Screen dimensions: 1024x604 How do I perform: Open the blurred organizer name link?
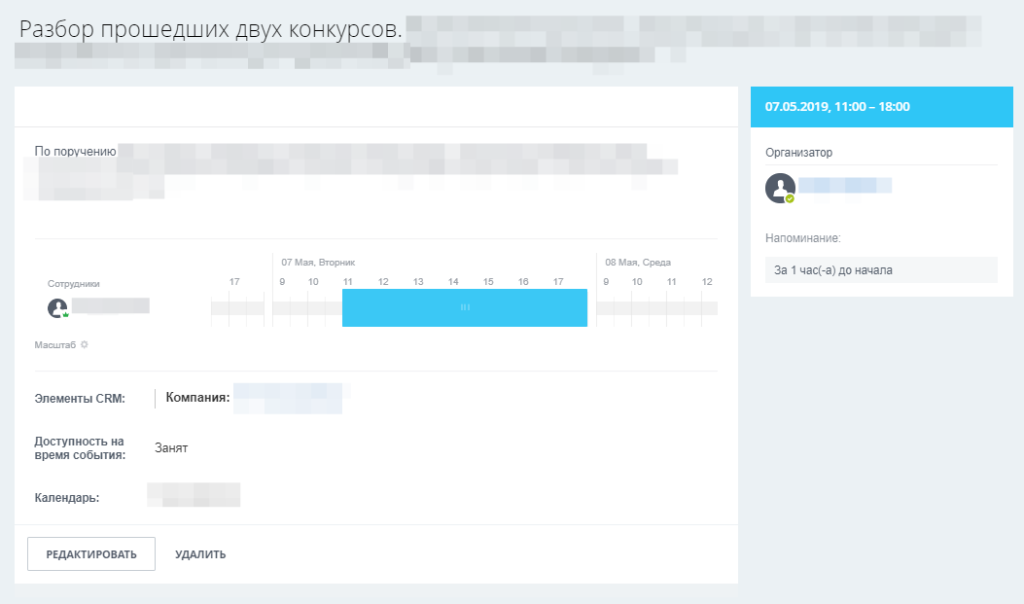(x=845, y=185)
